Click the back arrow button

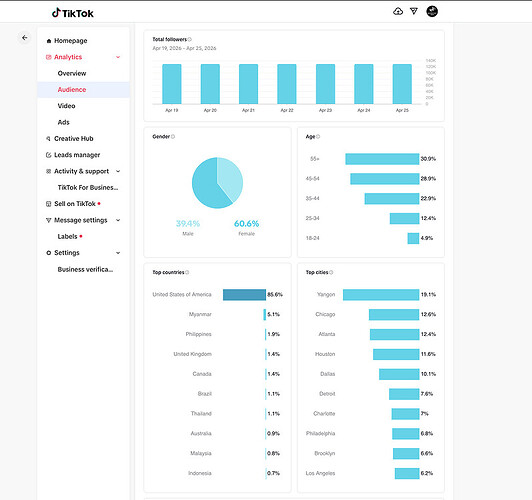[x=24, y=38]
